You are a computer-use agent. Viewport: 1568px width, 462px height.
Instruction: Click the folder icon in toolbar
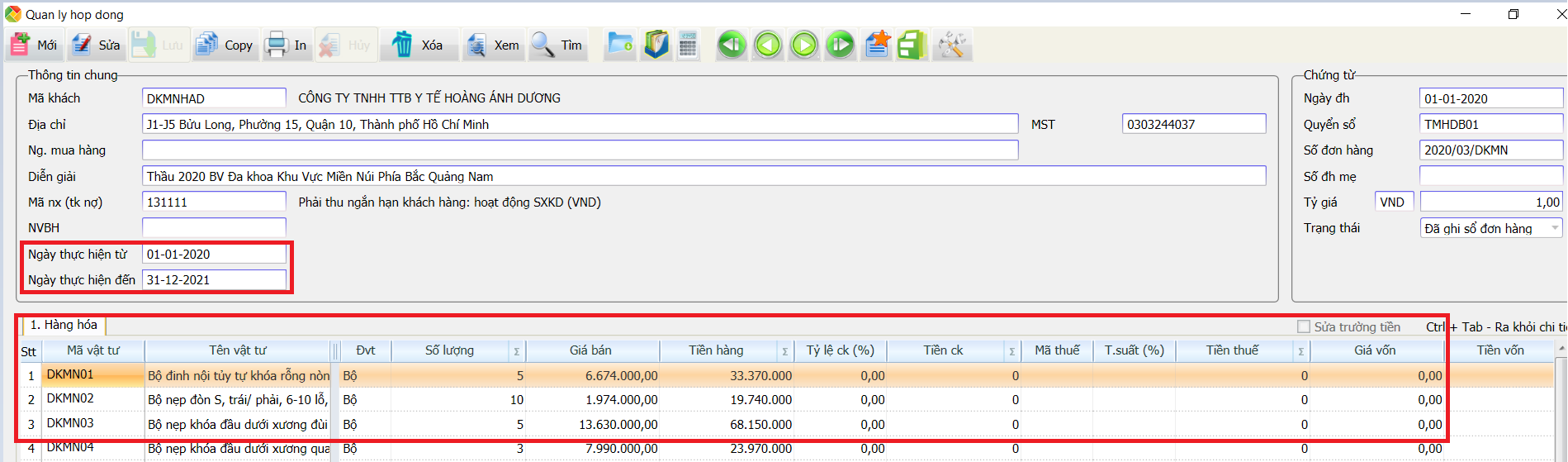coord(619,45)
